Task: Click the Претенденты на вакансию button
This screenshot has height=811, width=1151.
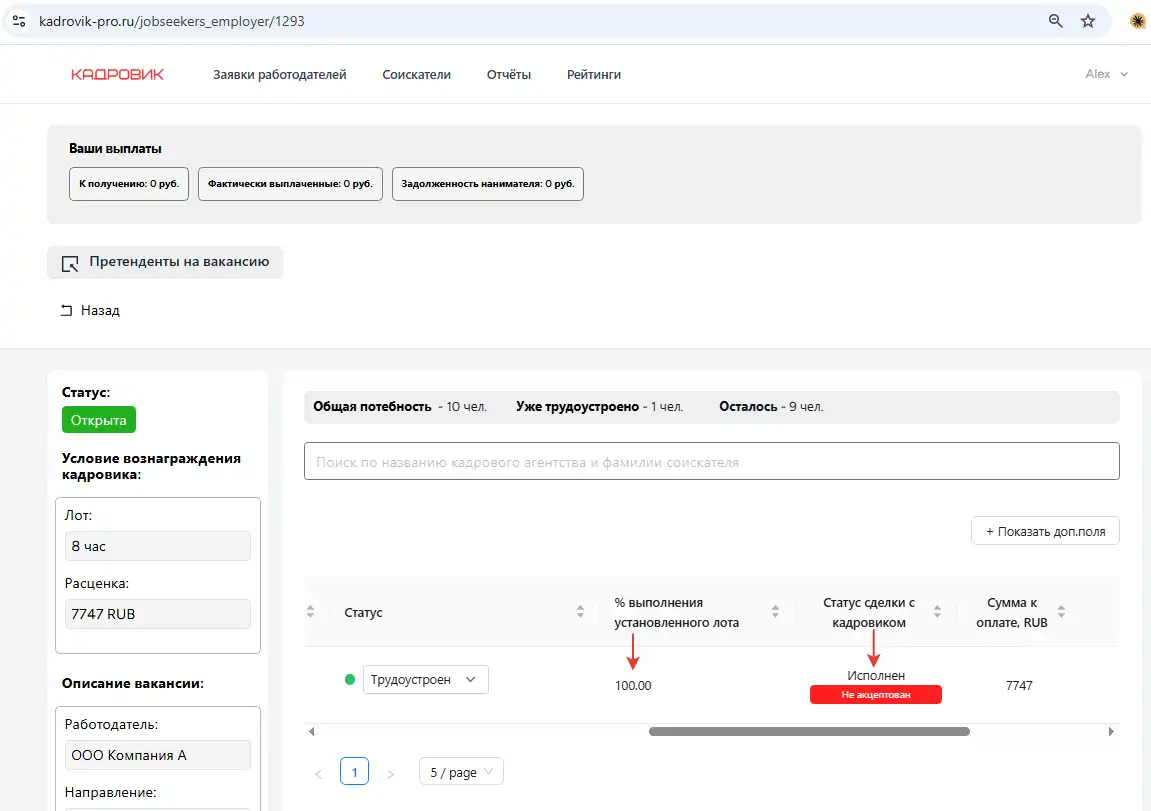Action: 165,262
